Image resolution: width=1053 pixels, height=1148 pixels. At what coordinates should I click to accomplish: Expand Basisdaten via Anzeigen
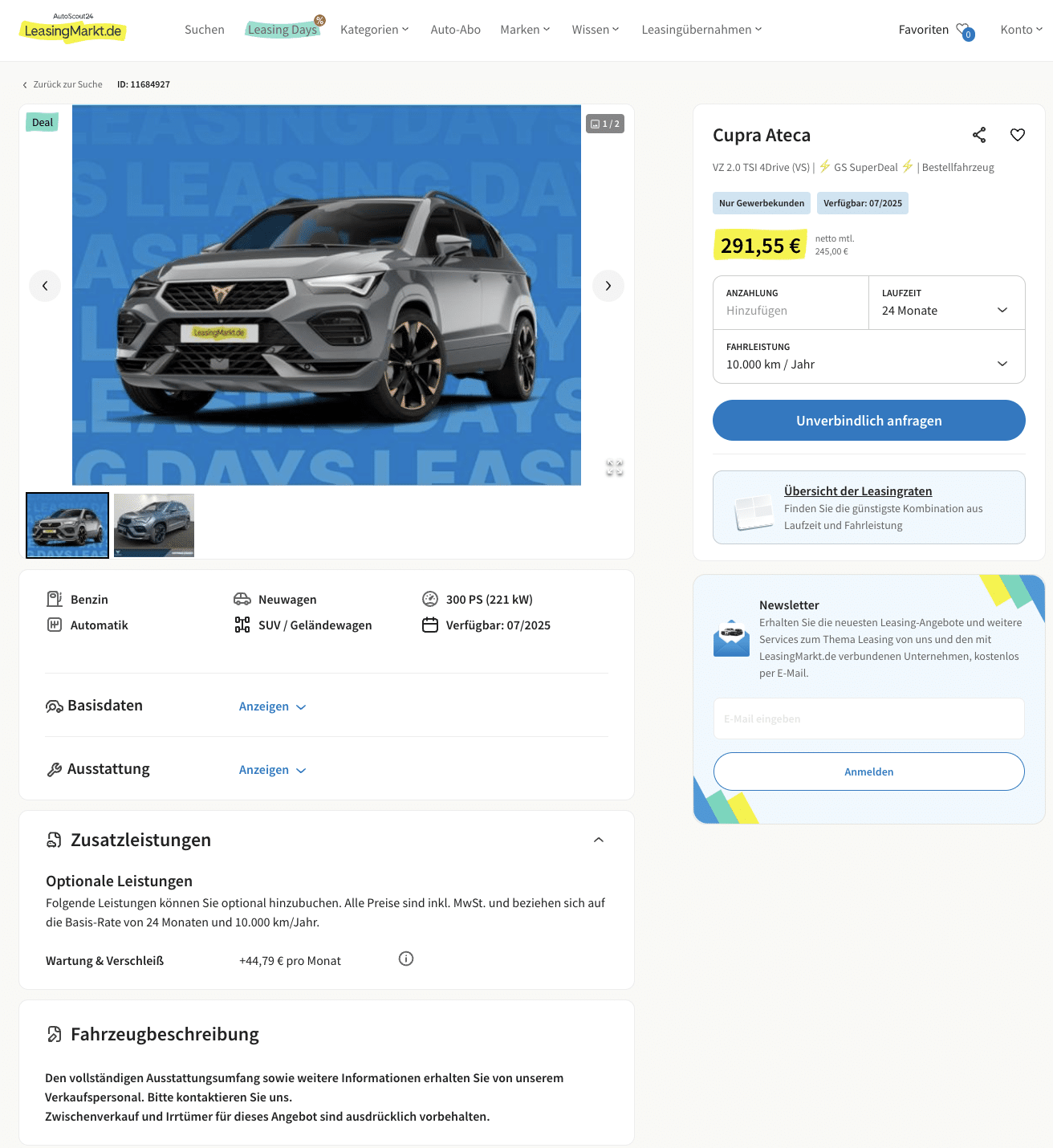273,706
